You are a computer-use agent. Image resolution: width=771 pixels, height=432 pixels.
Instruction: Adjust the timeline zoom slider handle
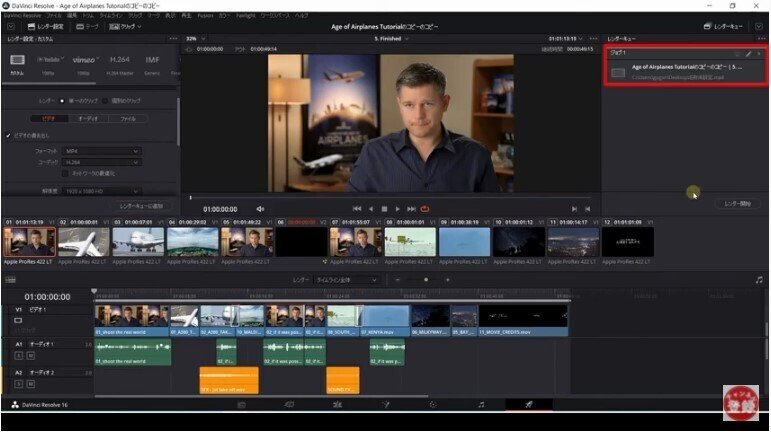[426, 280]
